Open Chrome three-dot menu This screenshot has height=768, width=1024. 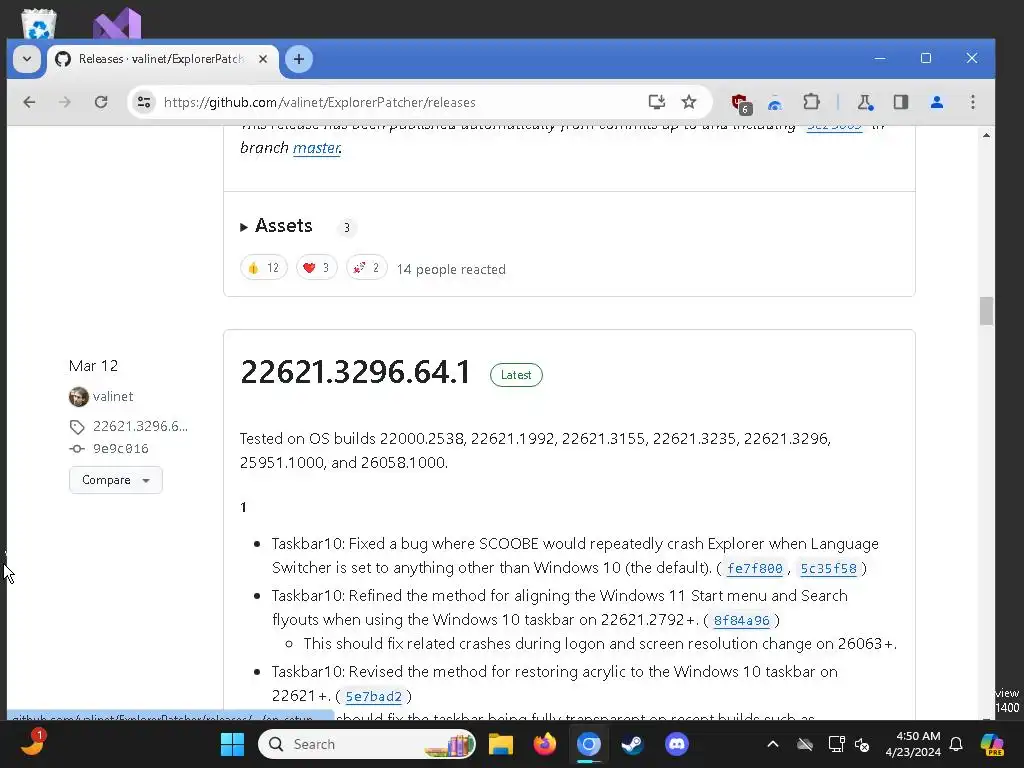(x=973, y=102)
